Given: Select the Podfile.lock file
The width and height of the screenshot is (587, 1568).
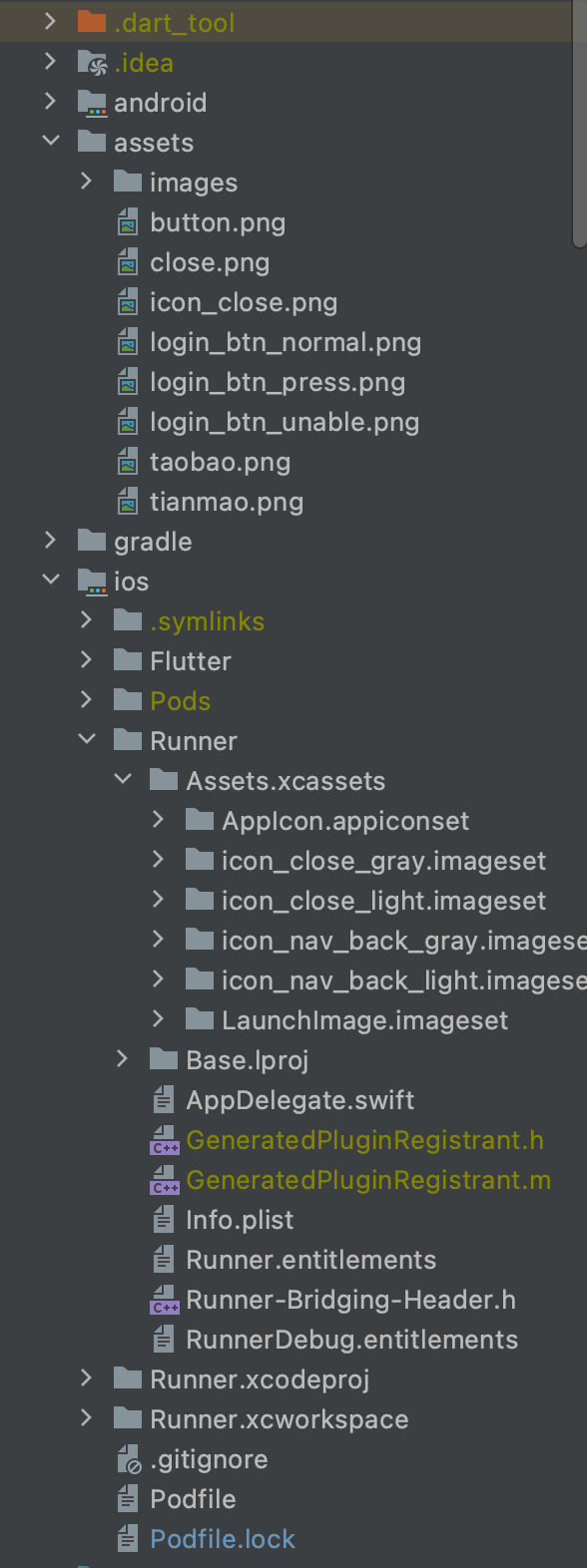Looking at the screenshot, I should click(222, 1538).
